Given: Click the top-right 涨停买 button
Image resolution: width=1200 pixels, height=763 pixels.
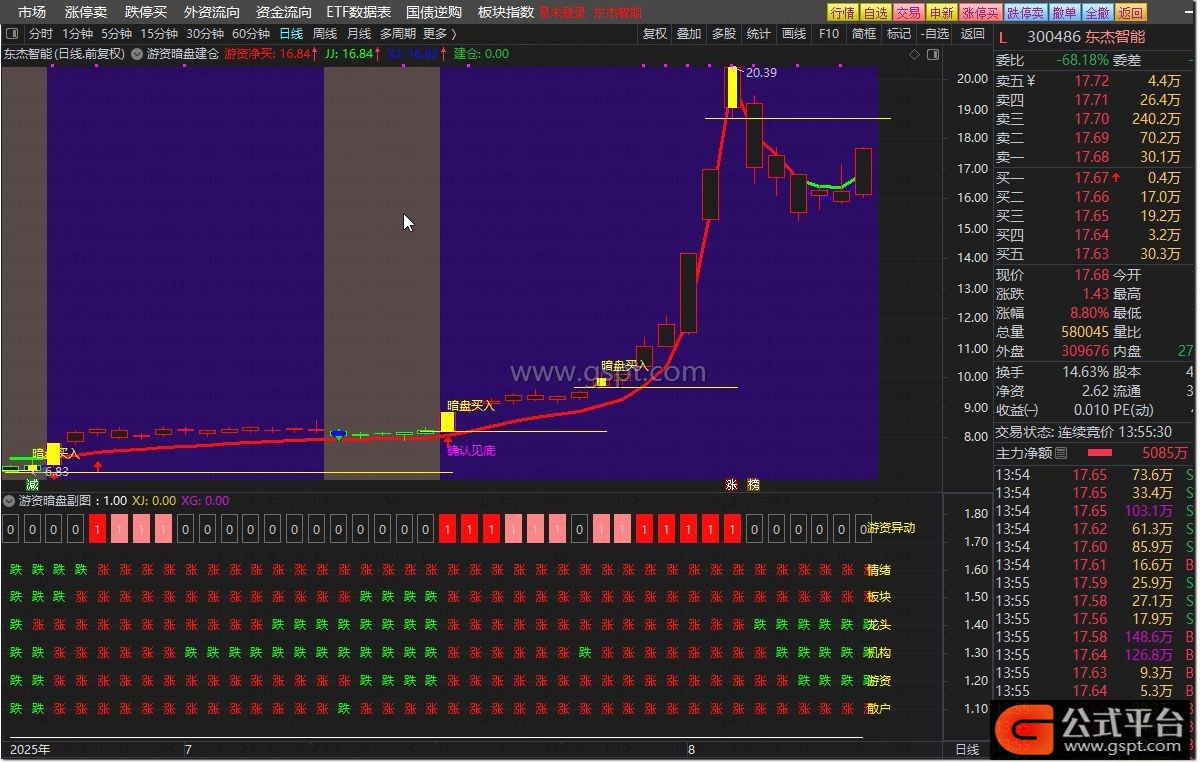Looking at the screenshot, I should tap(980, 13).
